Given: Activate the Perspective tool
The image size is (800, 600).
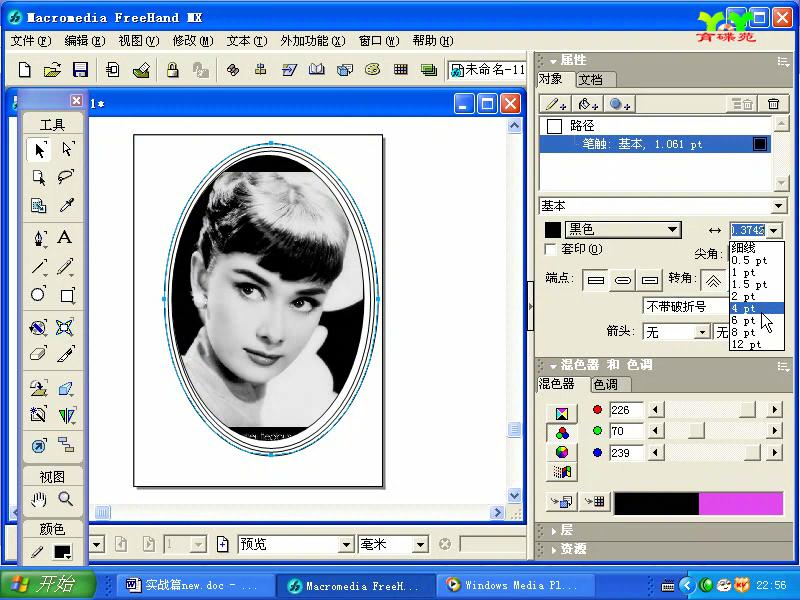Looking at the screenshot, I should pyautogui.click(x=39, y=388).
